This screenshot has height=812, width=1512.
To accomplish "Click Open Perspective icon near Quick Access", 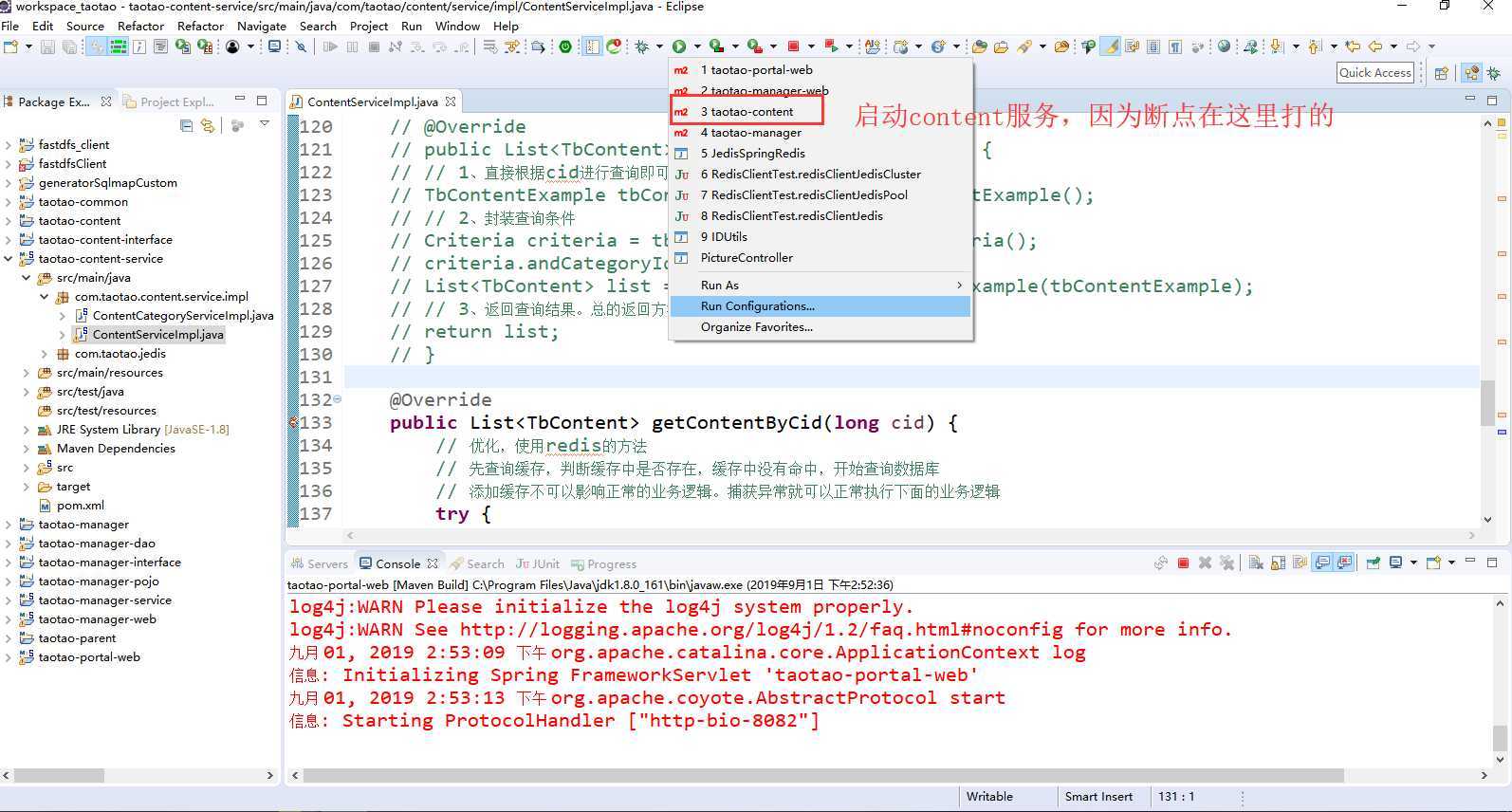I will (1443, 73).
